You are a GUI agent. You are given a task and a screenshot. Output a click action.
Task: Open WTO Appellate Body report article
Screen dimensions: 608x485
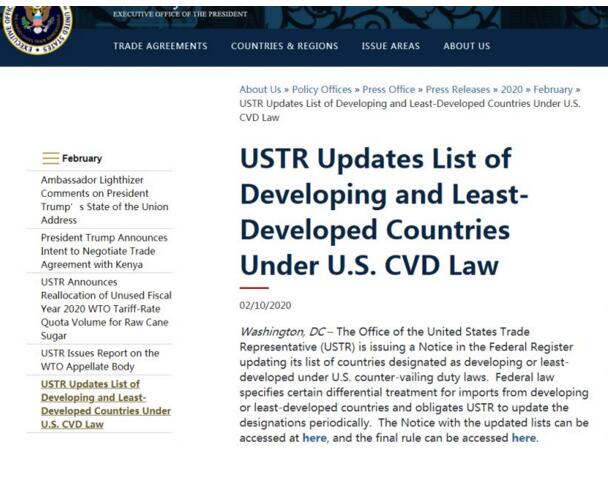(x=100, y=360)
